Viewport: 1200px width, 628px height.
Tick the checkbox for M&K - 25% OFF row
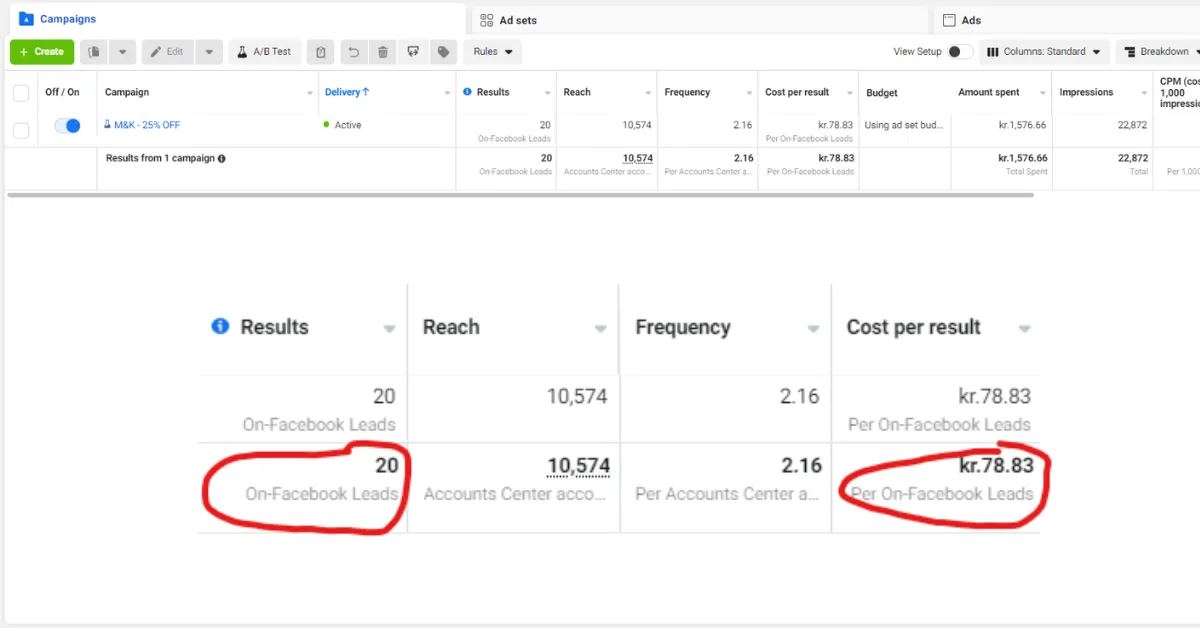21,130
